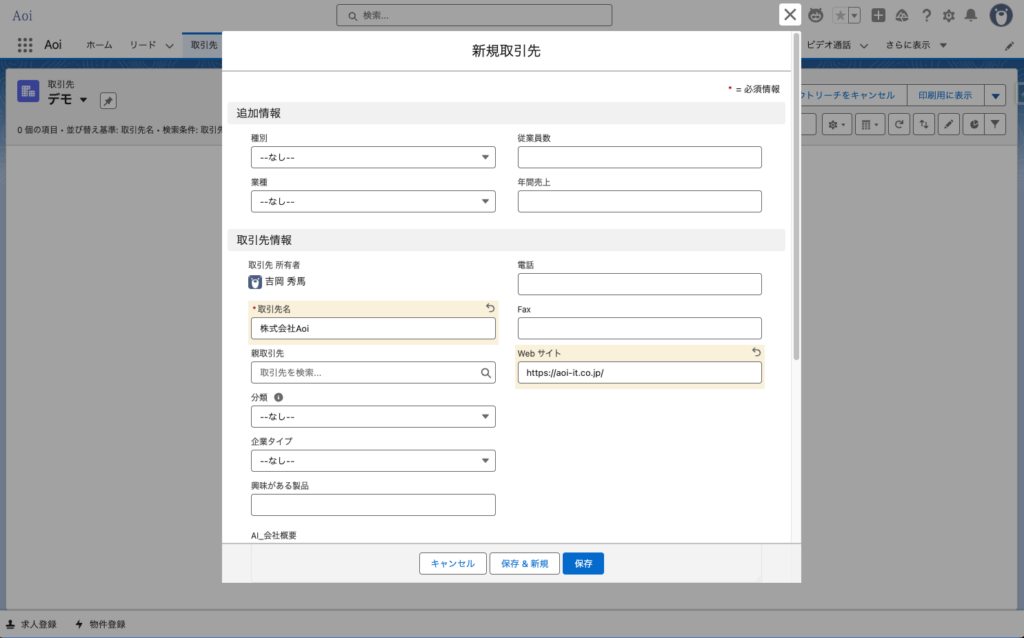Click the 従業員数 input field

(x=639, y=157)
